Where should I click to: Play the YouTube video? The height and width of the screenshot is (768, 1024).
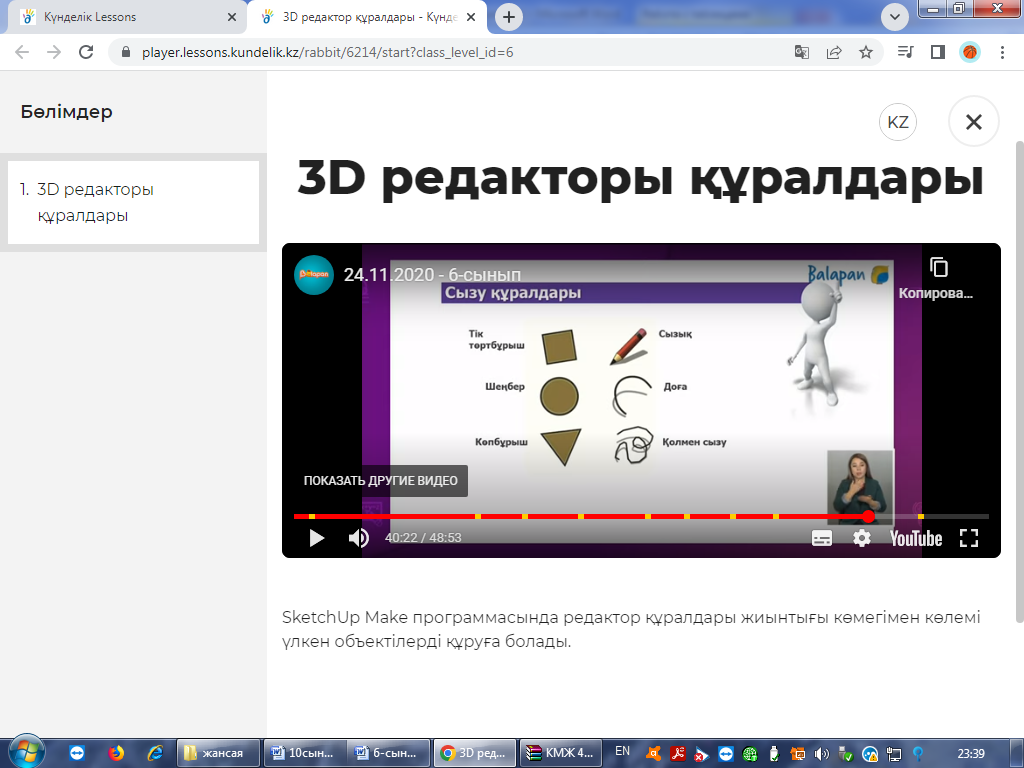coord(317,538)
